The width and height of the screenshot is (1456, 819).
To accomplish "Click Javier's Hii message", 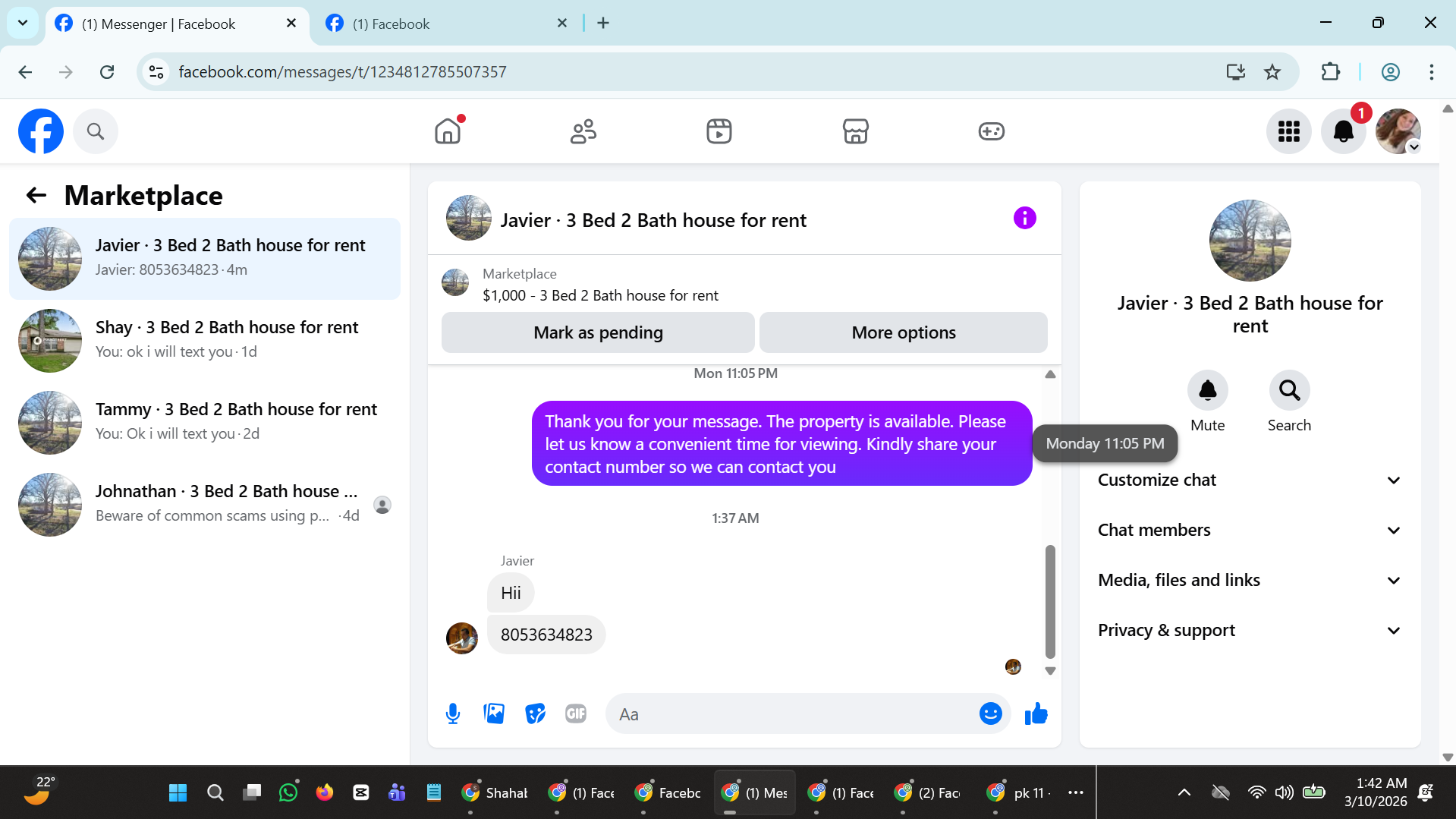I will [511, 593].
